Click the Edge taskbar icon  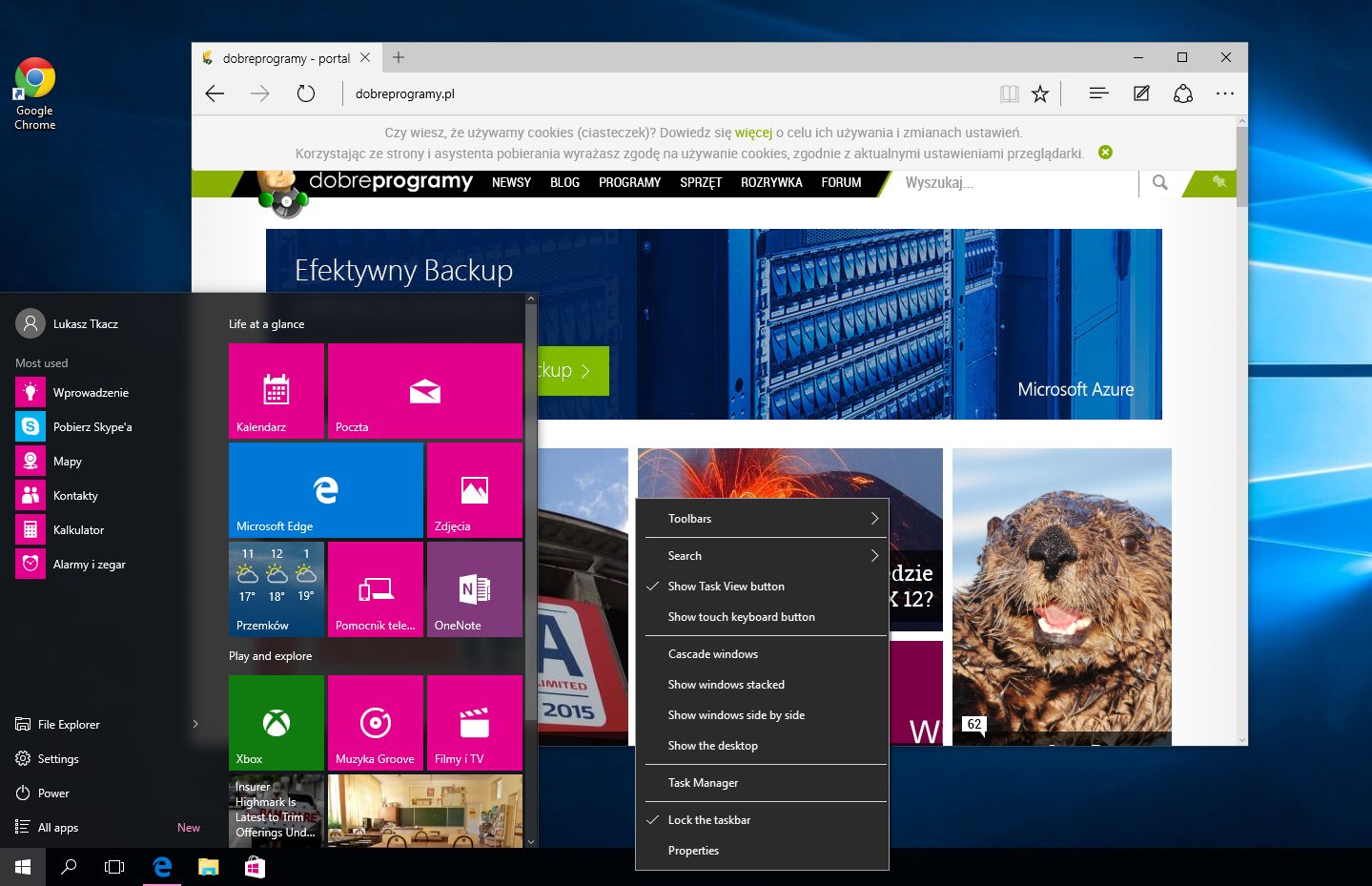162,867
